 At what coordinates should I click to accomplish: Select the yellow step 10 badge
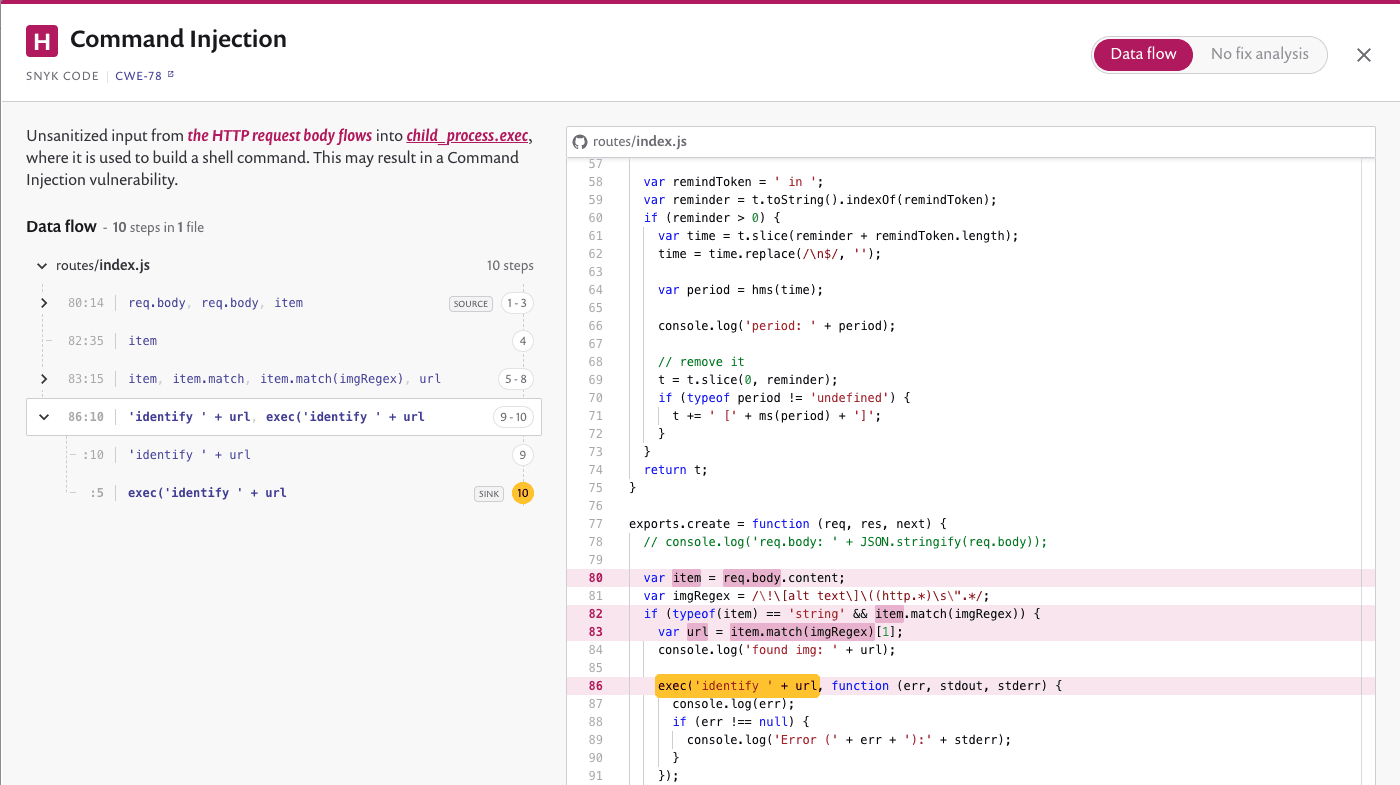tap(523, 493)
